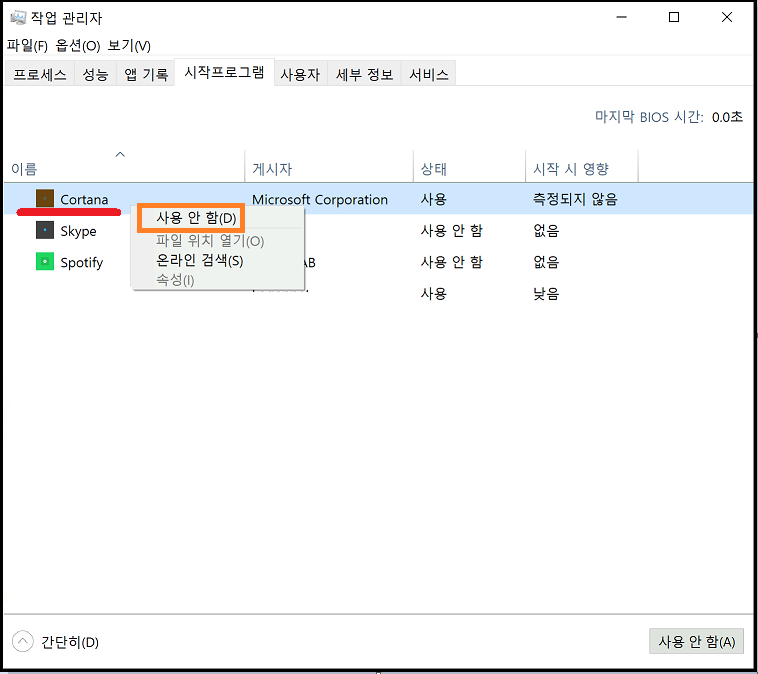
Task: Click Spotify's 사용 안 함 status cell
Action: pyautogui.click(x=452, y=262)
